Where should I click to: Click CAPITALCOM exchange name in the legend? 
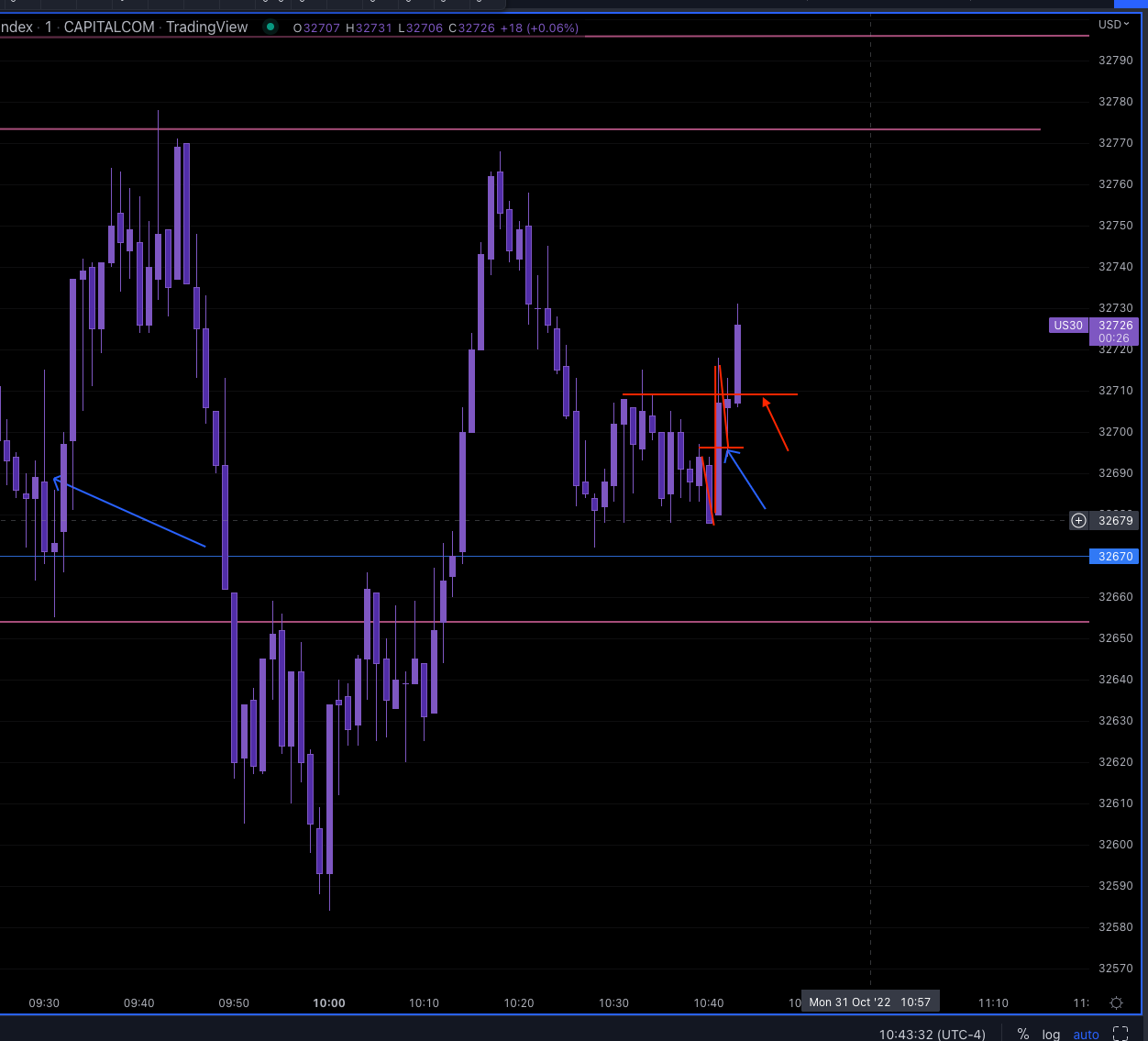(x=109, y=27)
